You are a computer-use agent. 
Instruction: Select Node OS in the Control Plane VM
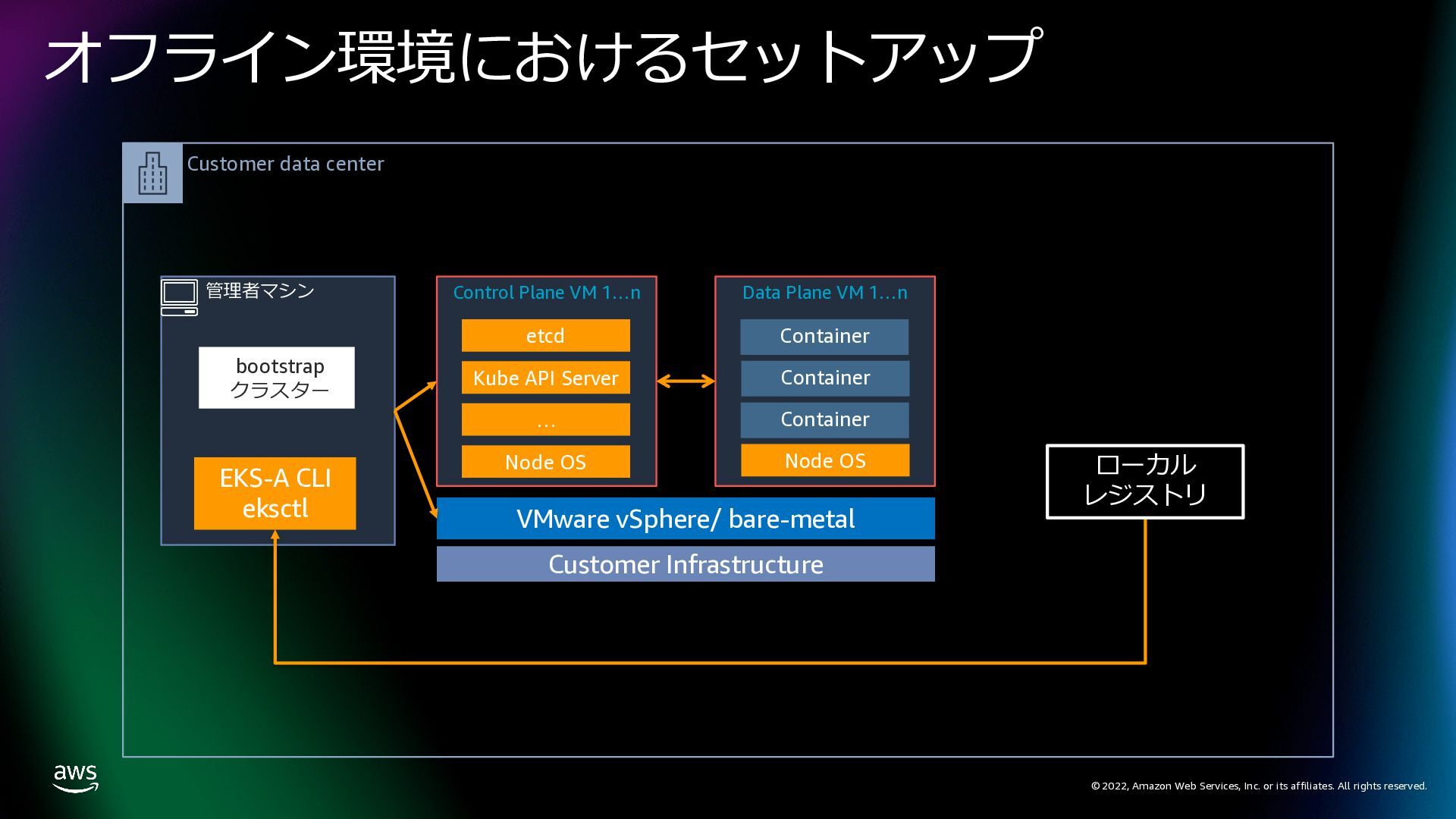coord(546,462)
